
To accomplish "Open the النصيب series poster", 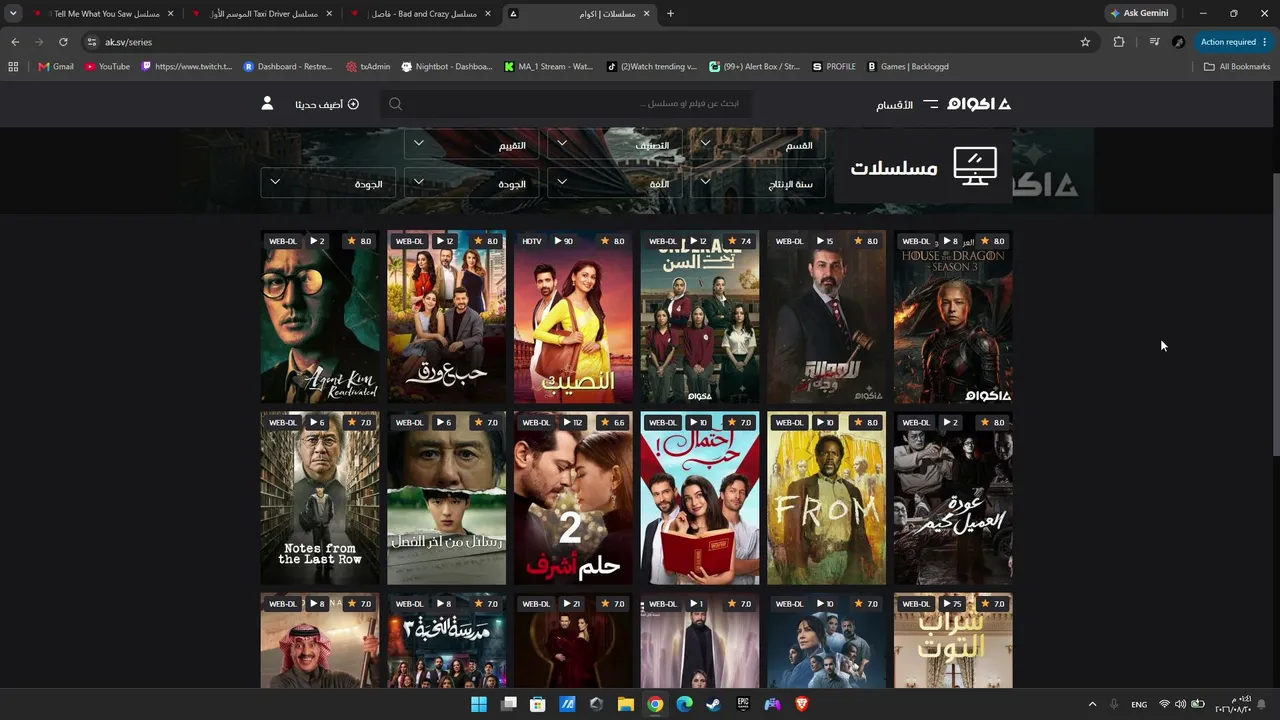I will click(x=573, y=317).
